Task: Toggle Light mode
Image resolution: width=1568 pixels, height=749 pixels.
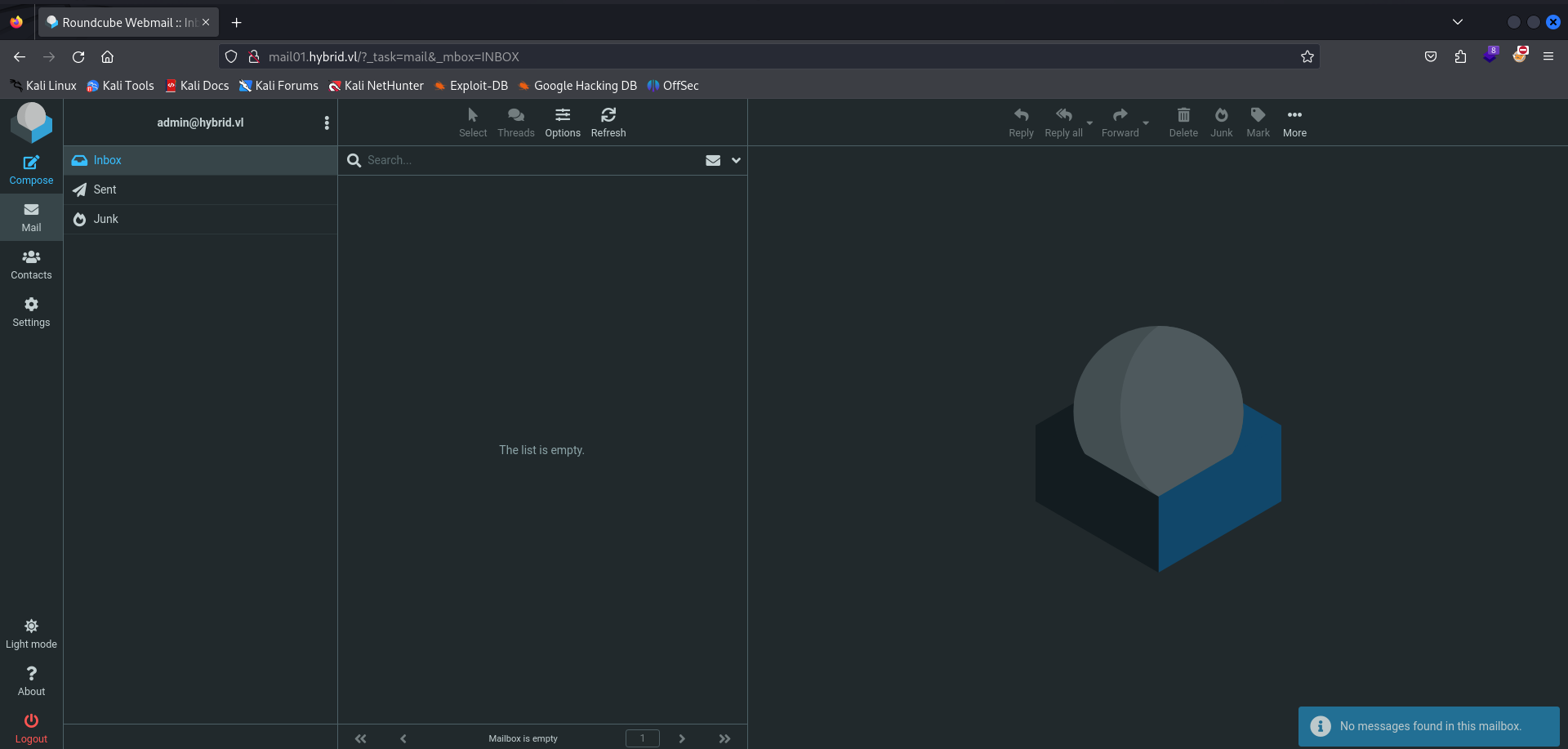Action: click(31, 626)
